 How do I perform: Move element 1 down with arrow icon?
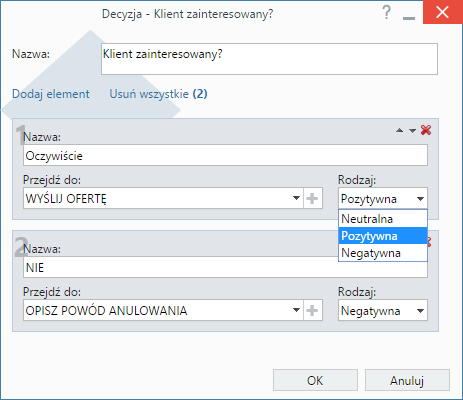click(x=412, y=131)
